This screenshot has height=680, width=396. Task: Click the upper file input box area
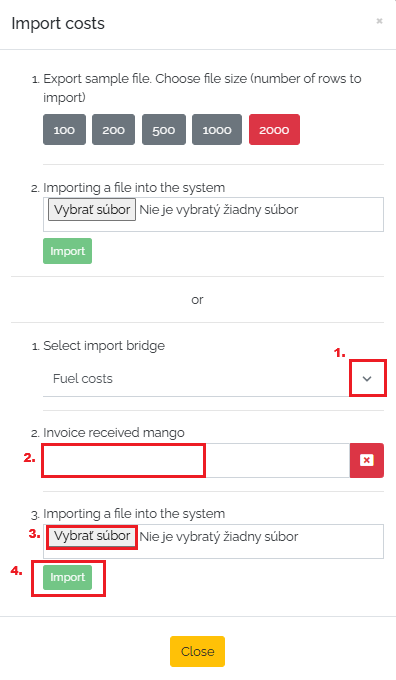[213, 214]
